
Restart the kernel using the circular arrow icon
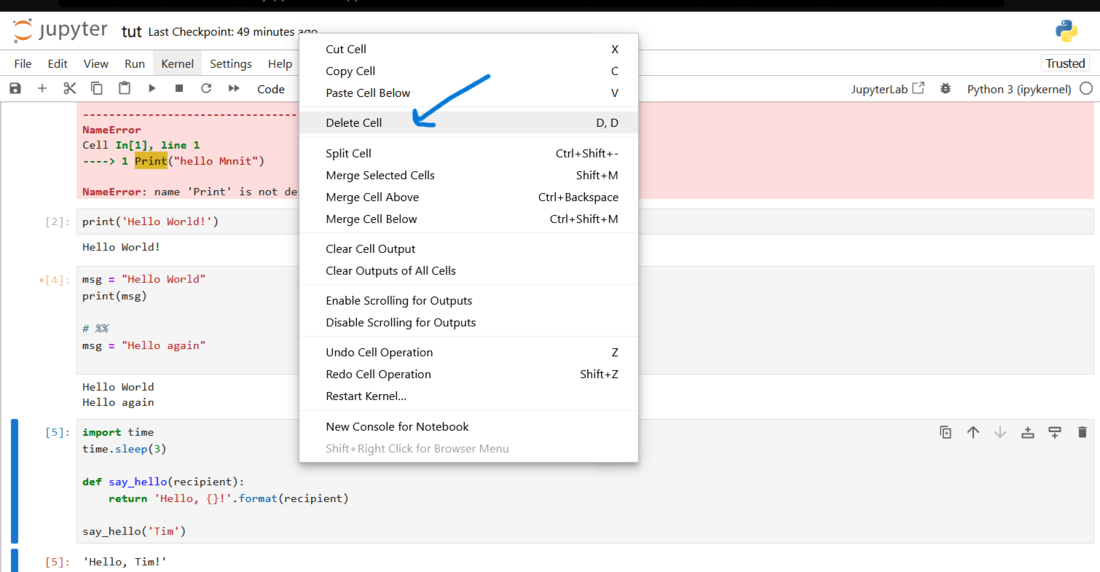click(206, 89)
